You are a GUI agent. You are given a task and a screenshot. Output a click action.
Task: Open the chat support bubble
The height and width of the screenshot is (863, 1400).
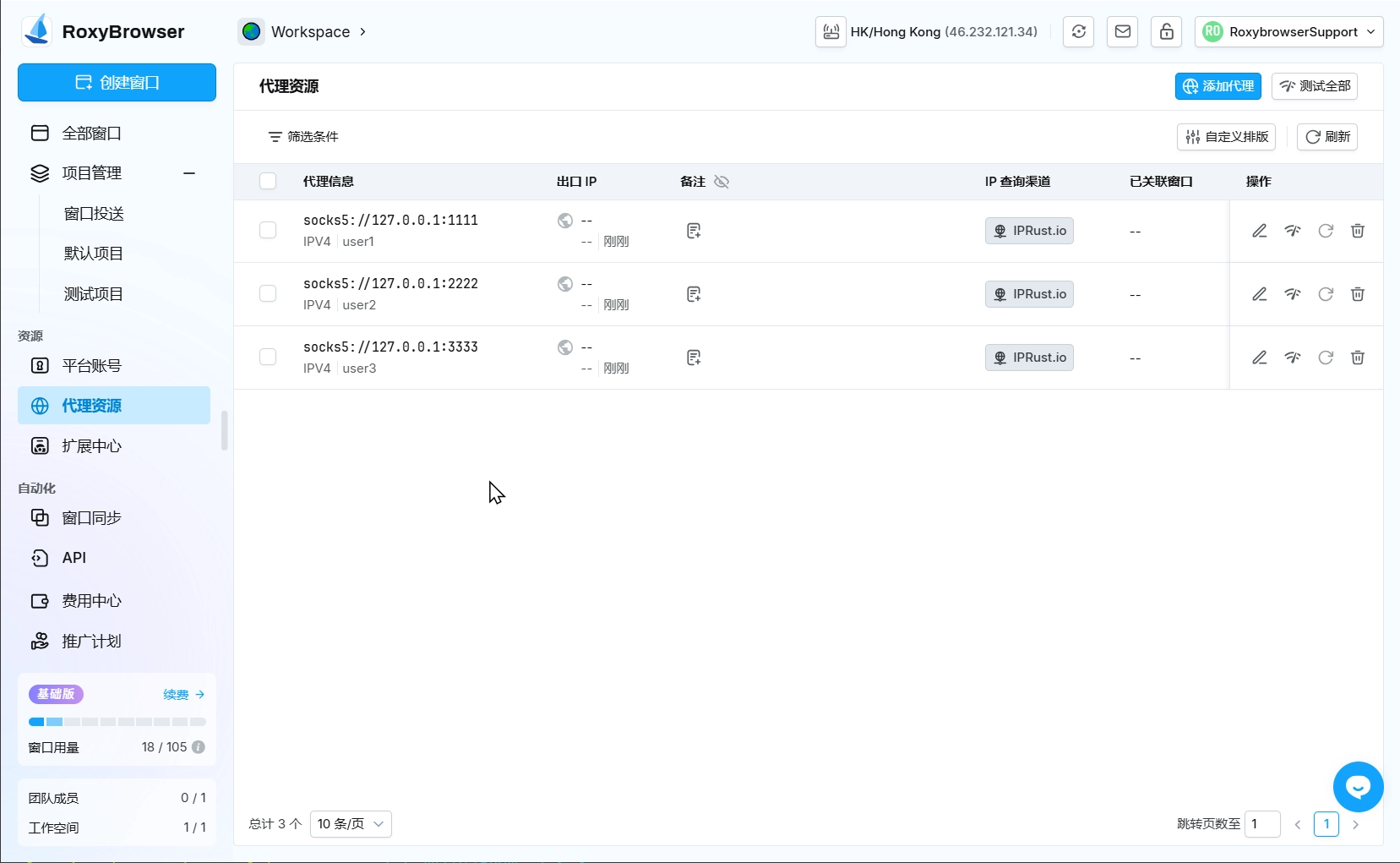click(x=1357, y=787)
